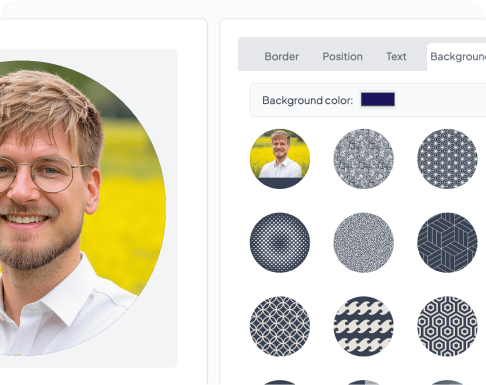Pick the striped cube pattern background
The height and width of the screenshot is (385, 486).
[x=447, y=242]
